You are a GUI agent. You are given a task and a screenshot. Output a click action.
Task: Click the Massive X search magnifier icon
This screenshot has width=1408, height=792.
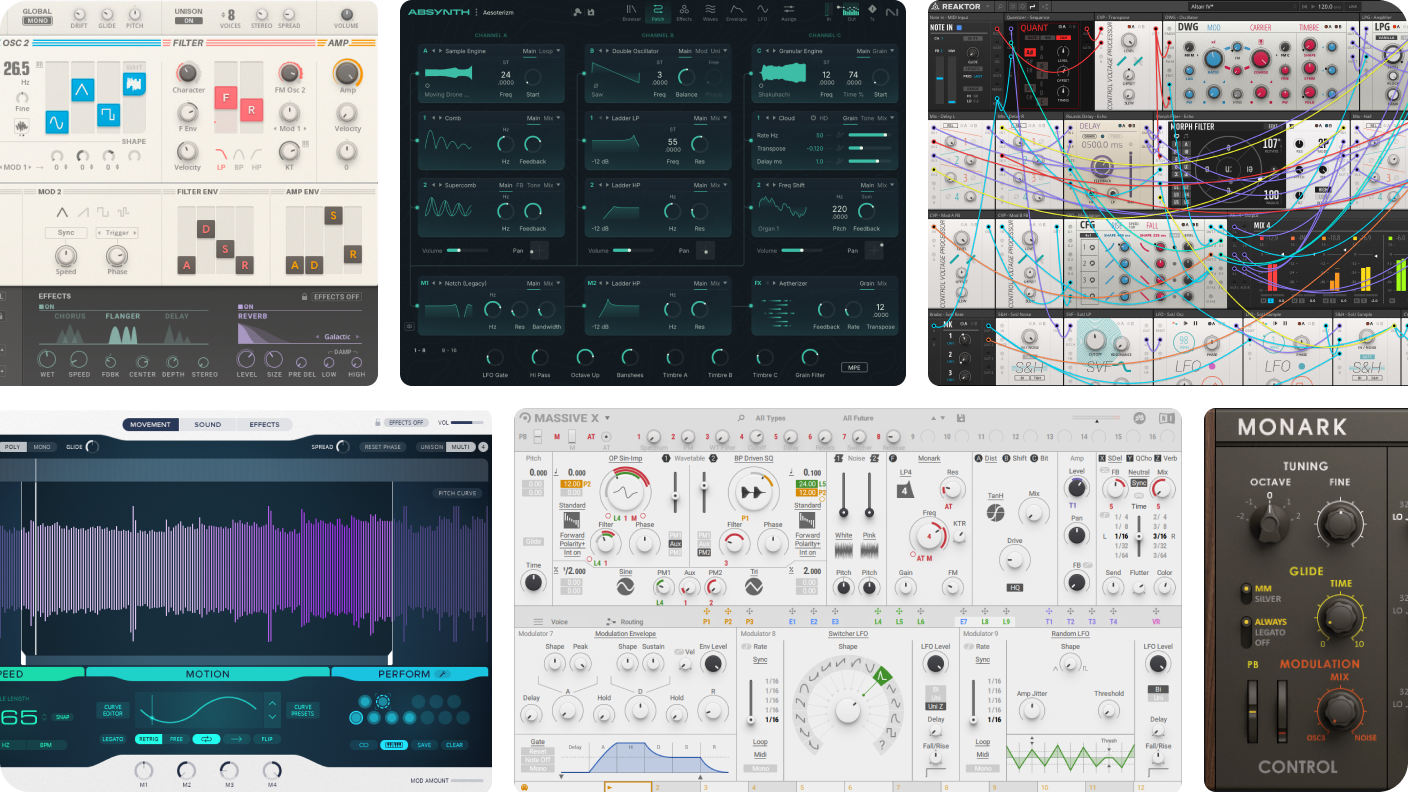coord(741,417)
